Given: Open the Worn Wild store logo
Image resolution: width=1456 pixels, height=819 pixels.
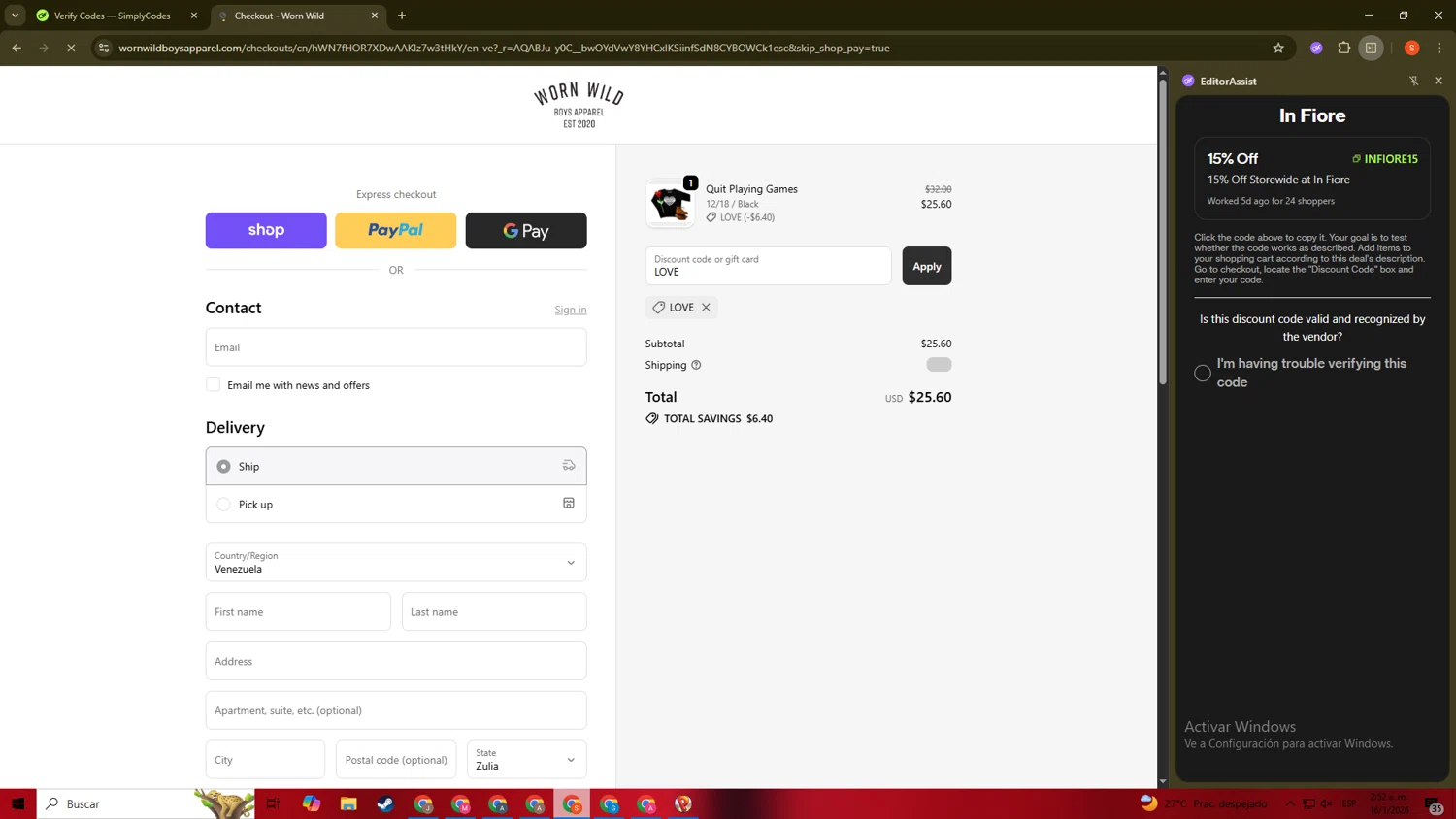Looking at the screenshot, I should [x=579, y=105].
